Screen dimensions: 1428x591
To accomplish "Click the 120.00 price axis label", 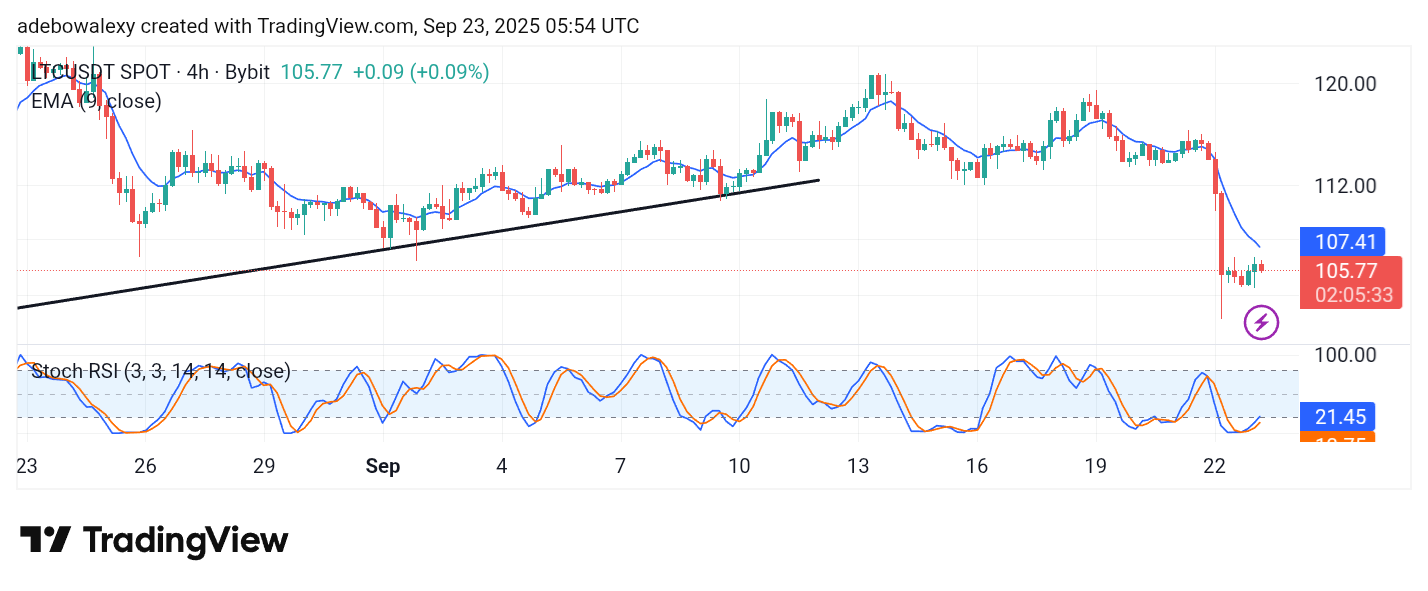I will point(1347,84).
